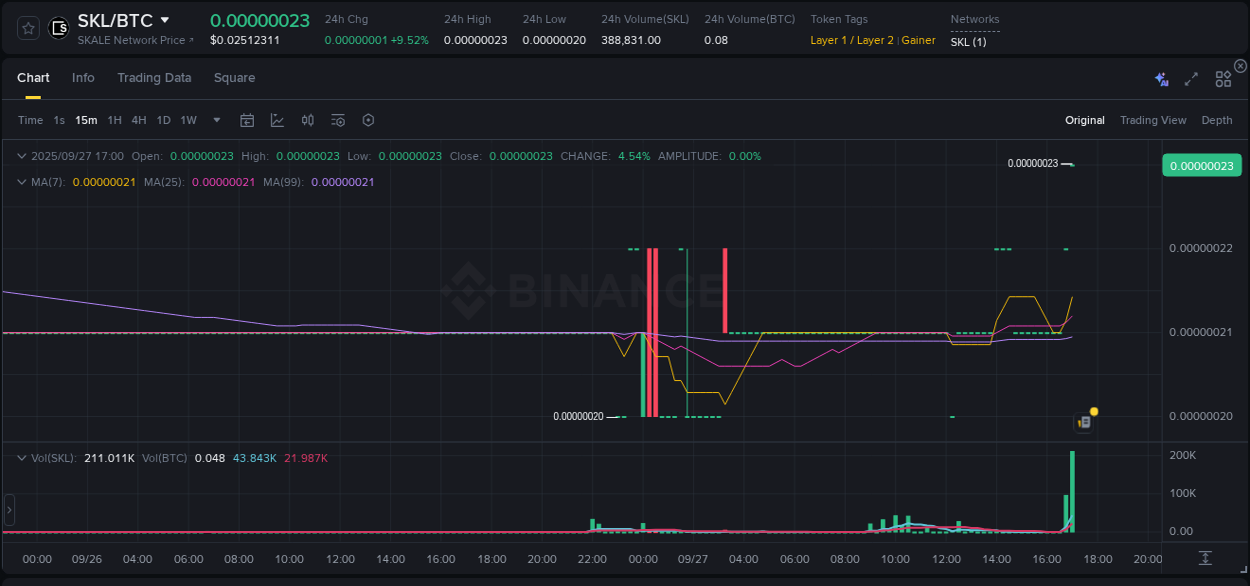Click the SKALE Network token logo
This screenshot has width=1250, height=586.
[58, 28]
